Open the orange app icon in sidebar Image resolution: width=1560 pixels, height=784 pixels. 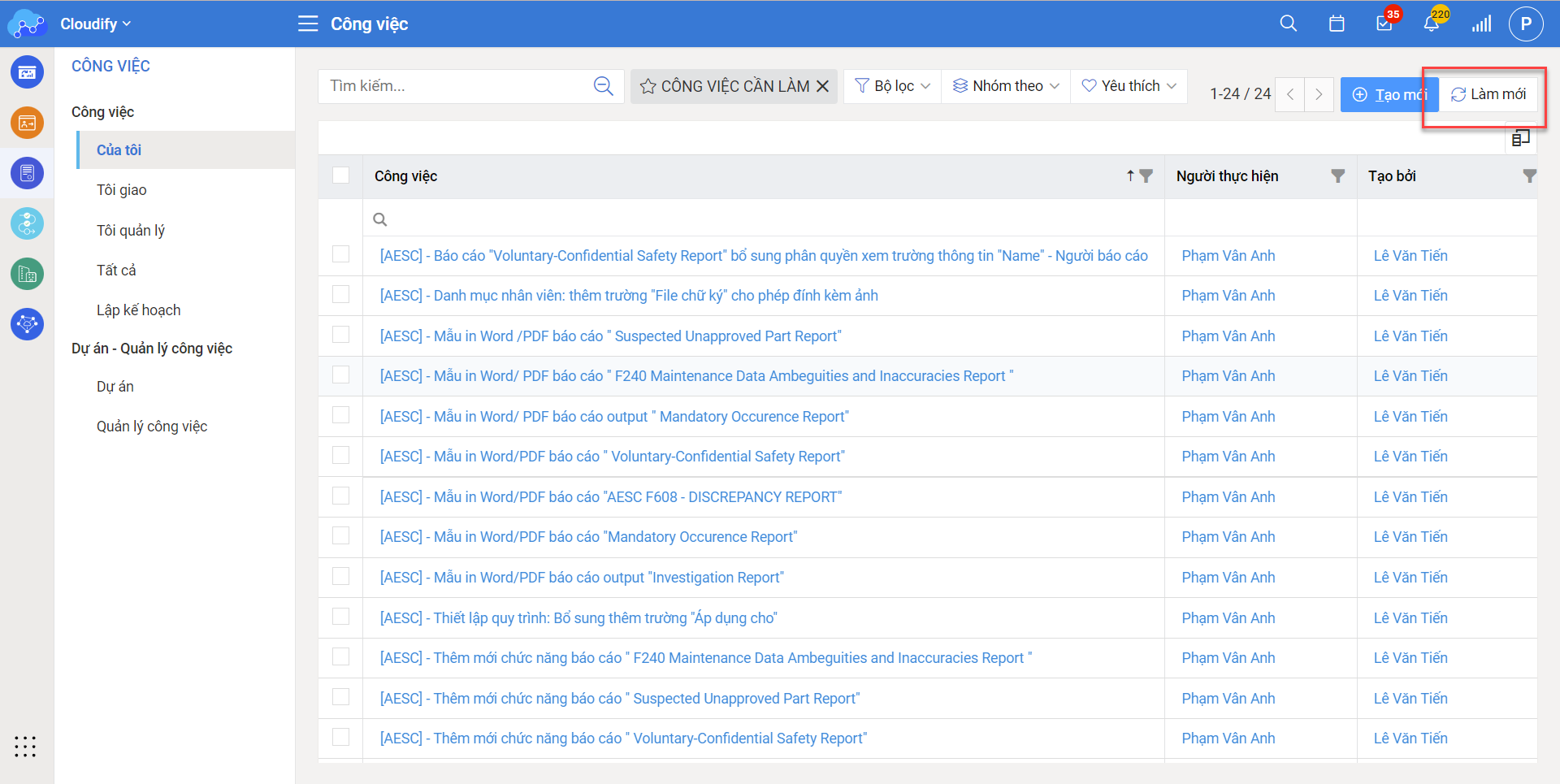click(27, 123)
